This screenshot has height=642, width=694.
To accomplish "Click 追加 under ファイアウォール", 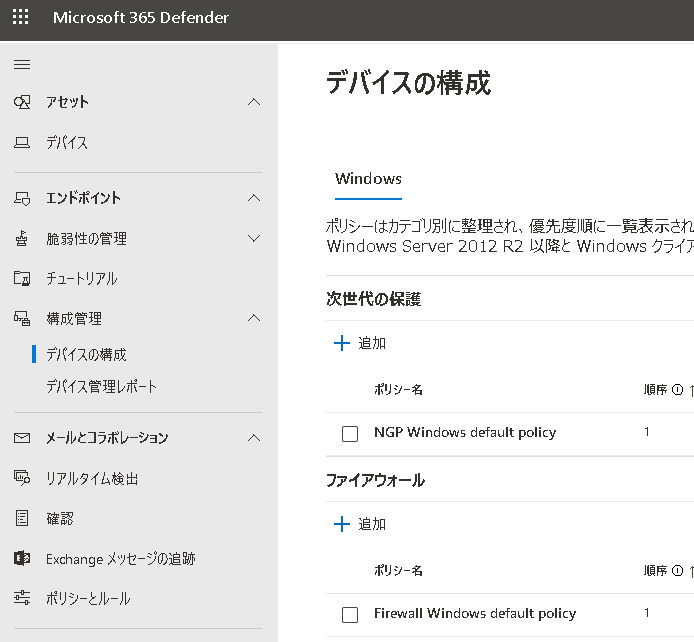I will (360, 524).
